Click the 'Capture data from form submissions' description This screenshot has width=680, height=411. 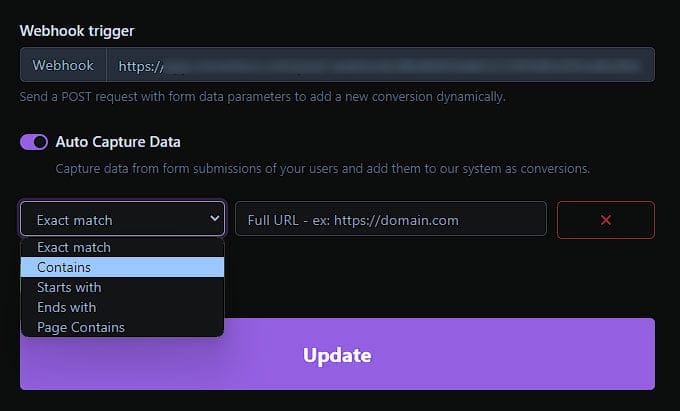(x=322, y=168)
